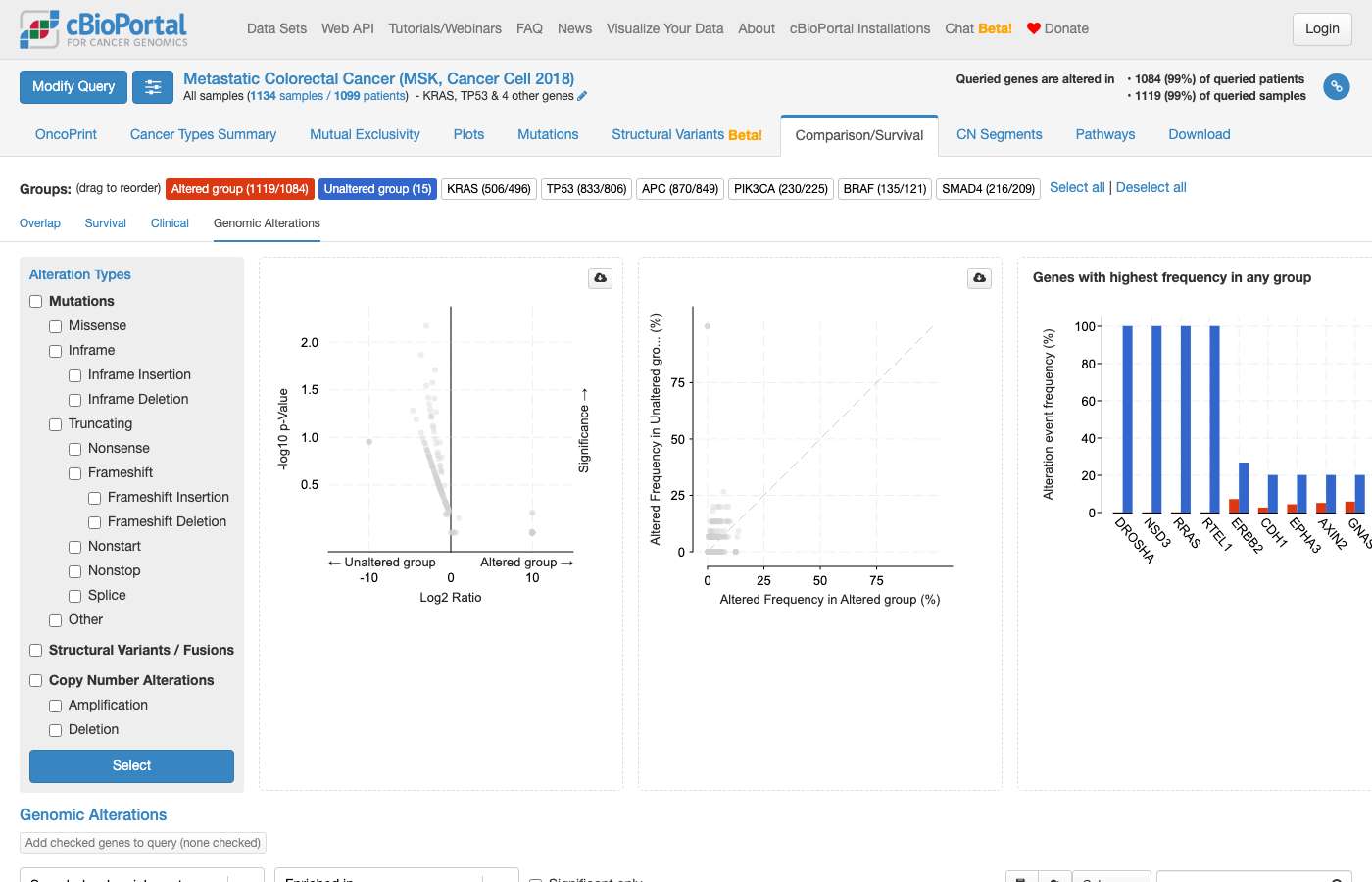Click the pencil edit genes icon
Viewport: 1372px width, 882px height.
pos(582,96)
